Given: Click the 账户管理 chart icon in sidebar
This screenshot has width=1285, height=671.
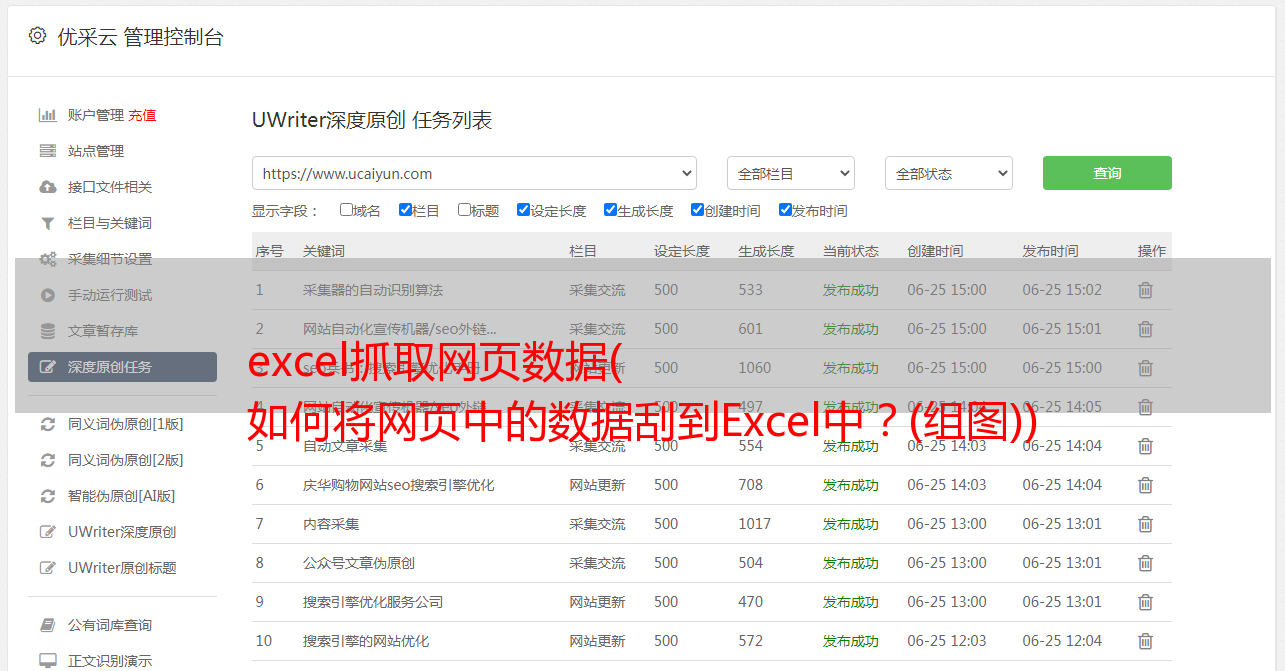Looking at the screenshot, I should 47,115.
